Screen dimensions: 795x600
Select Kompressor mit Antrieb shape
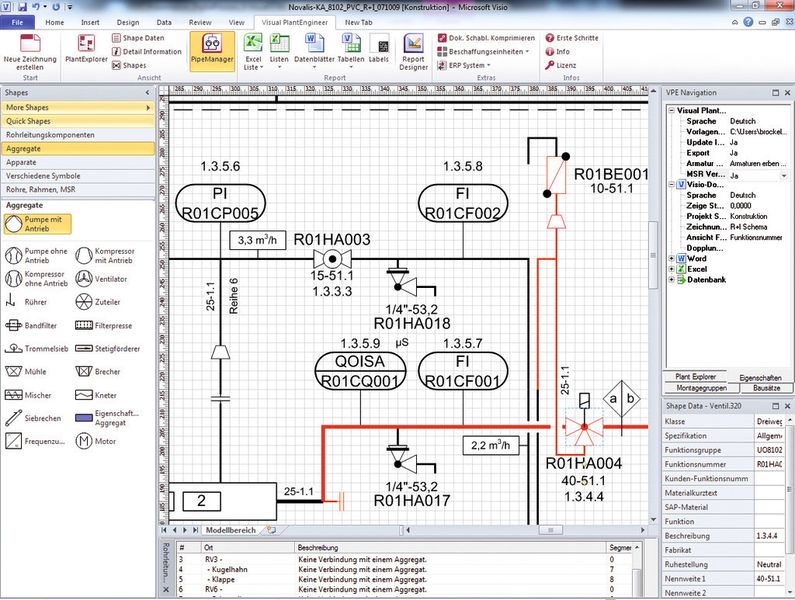point(104,256)
